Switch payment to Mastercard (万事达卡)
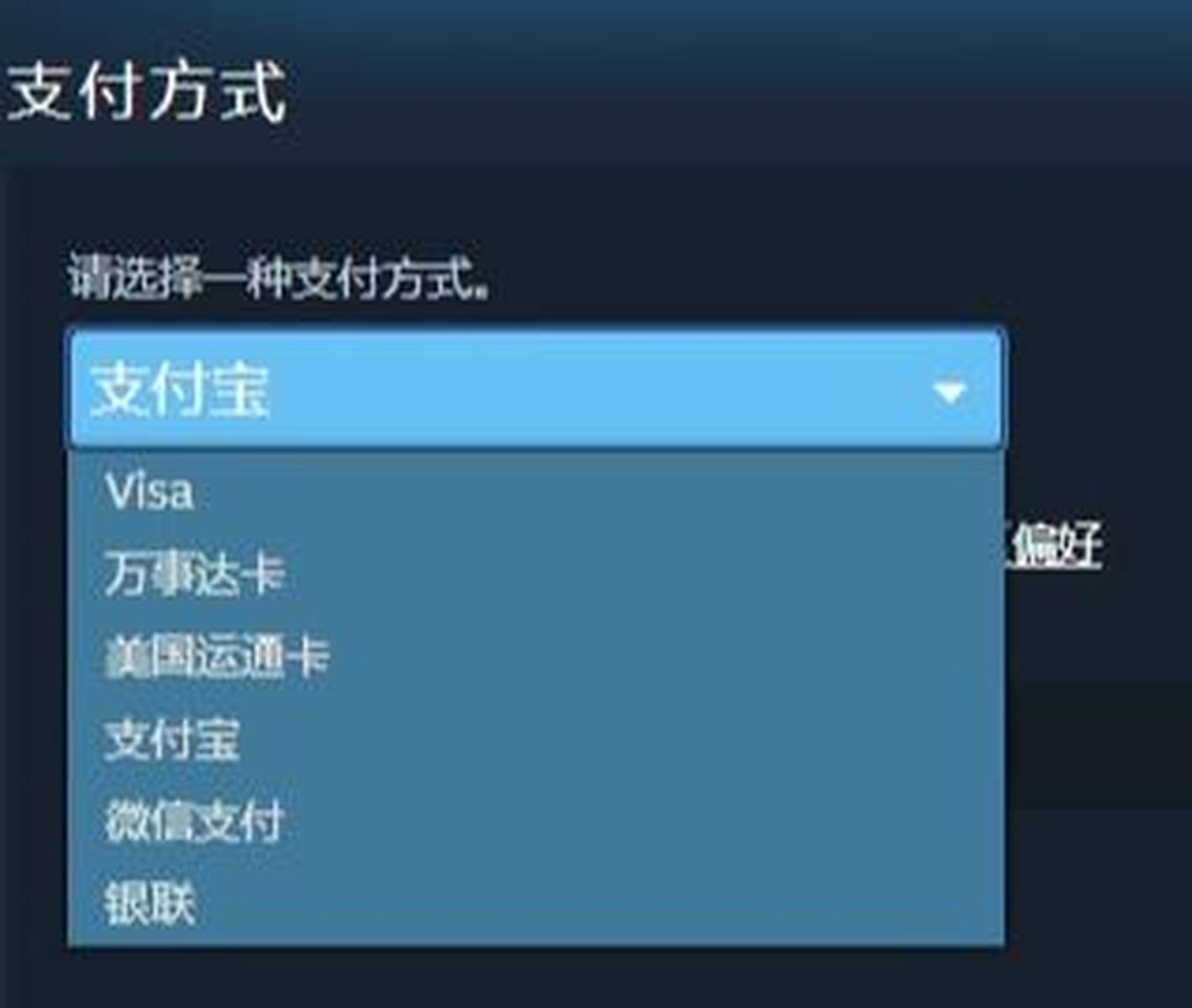This screenshot has width=1192, height=1008. click(x=535, y=574)
